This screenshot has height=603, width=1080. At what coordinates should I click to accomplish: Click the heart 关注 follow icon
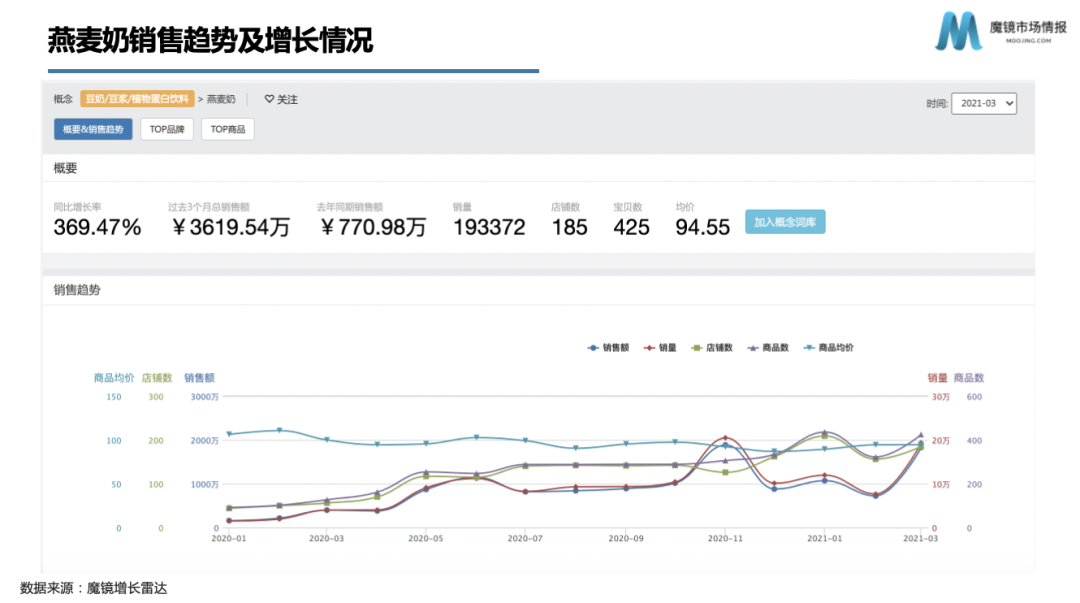(269, 99)
